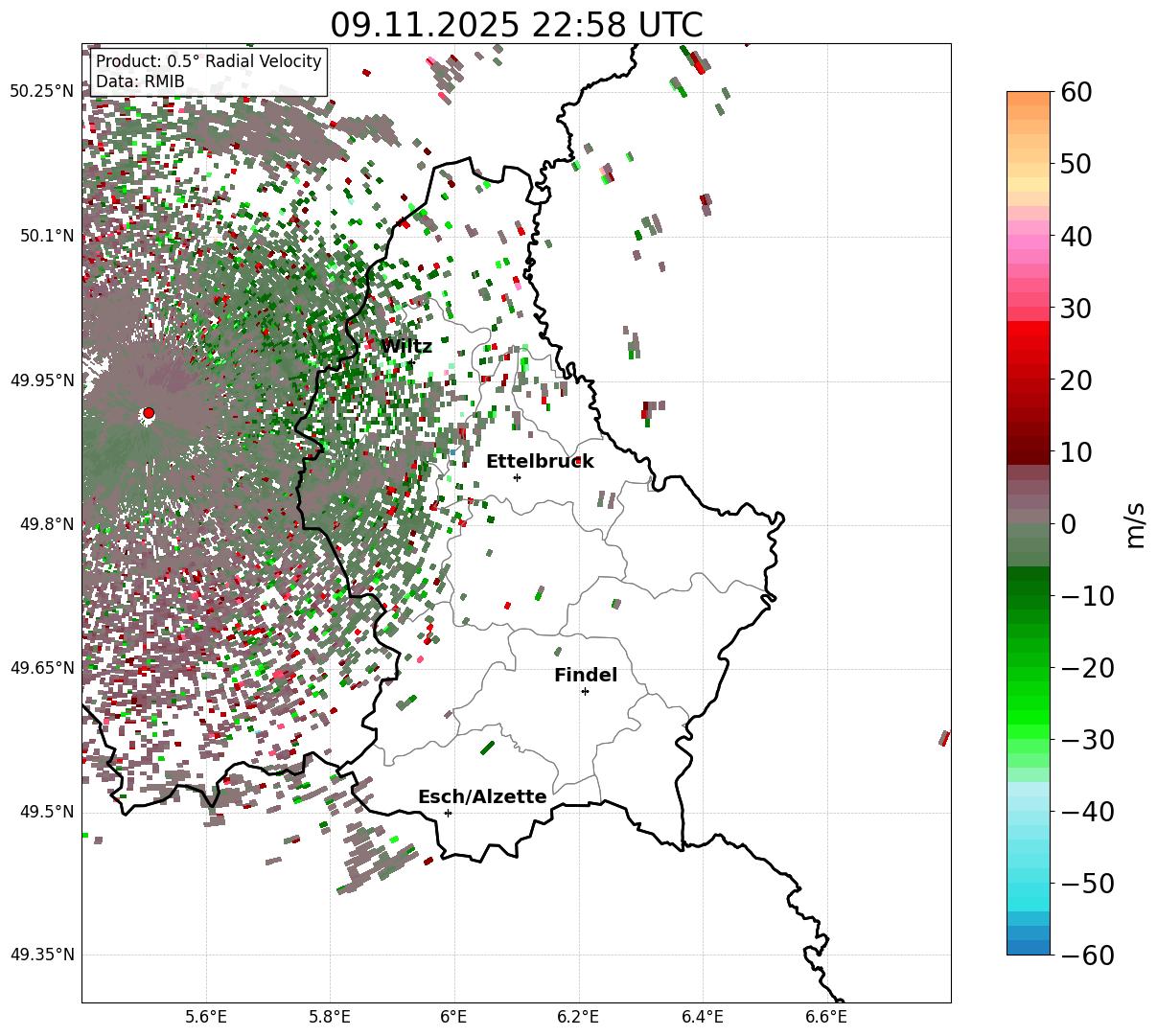The image size is (1157, 1036).
Task: Click the colorbar −50 tick label
Action: click(x=1087, y=884)
